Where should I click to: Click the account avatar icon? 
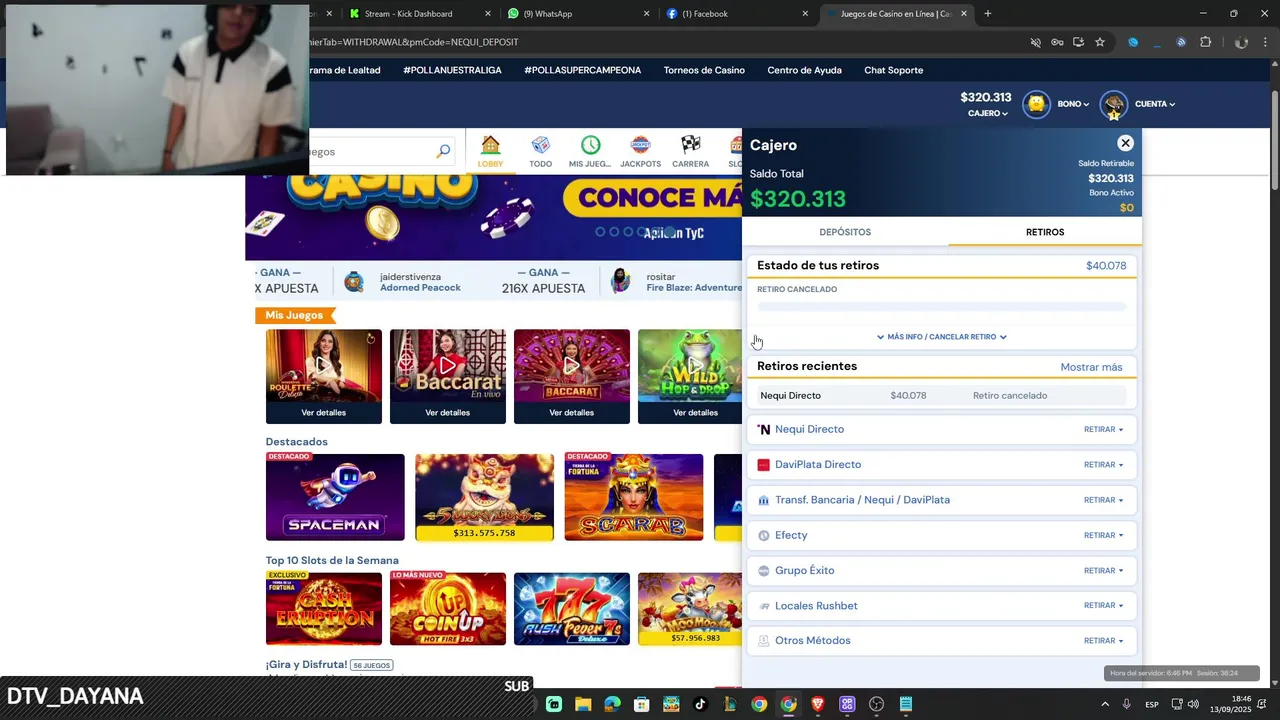1113,104
